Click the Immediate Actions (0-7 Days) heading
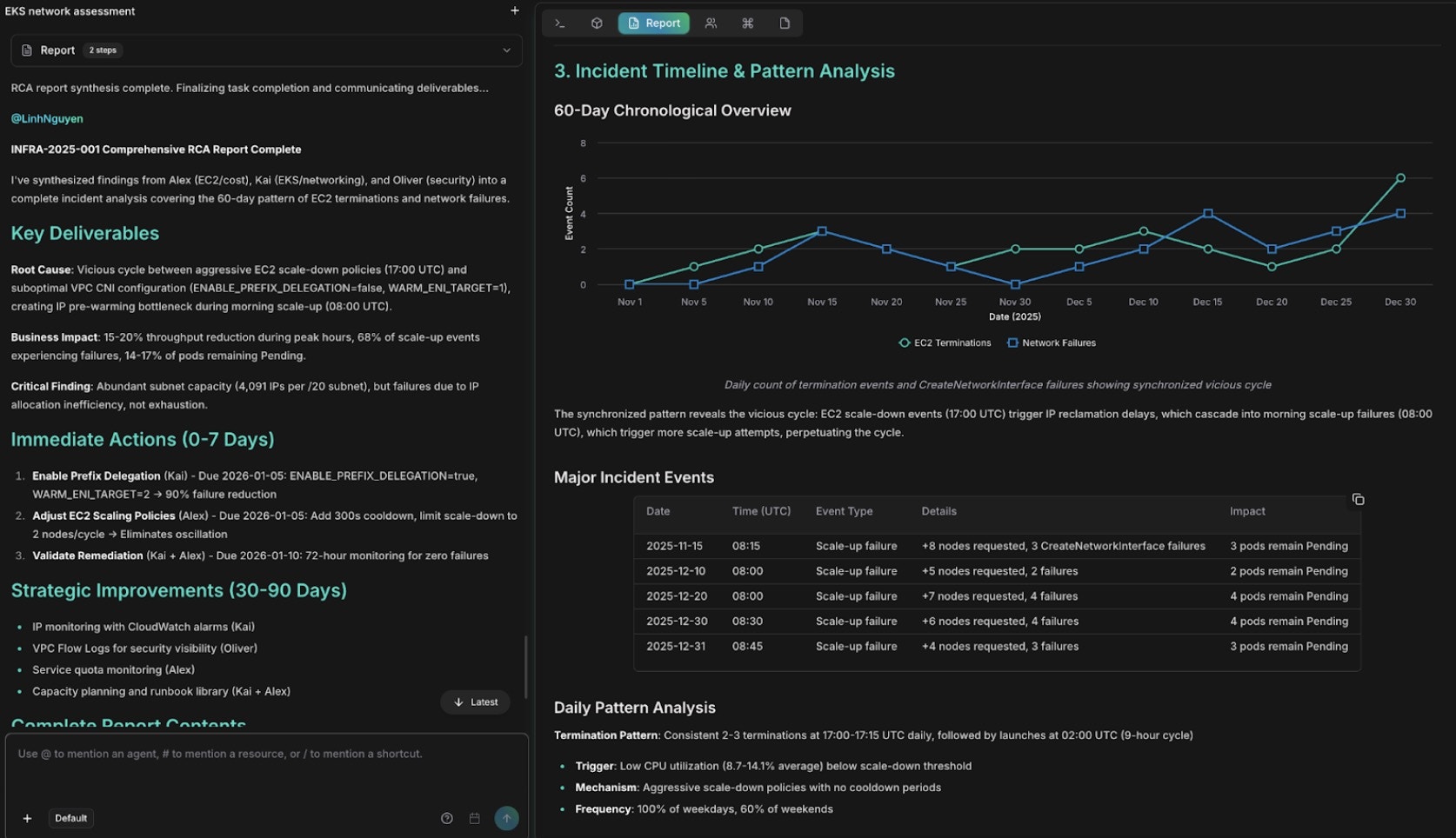 pyautogui.click(x=143, y=439)
